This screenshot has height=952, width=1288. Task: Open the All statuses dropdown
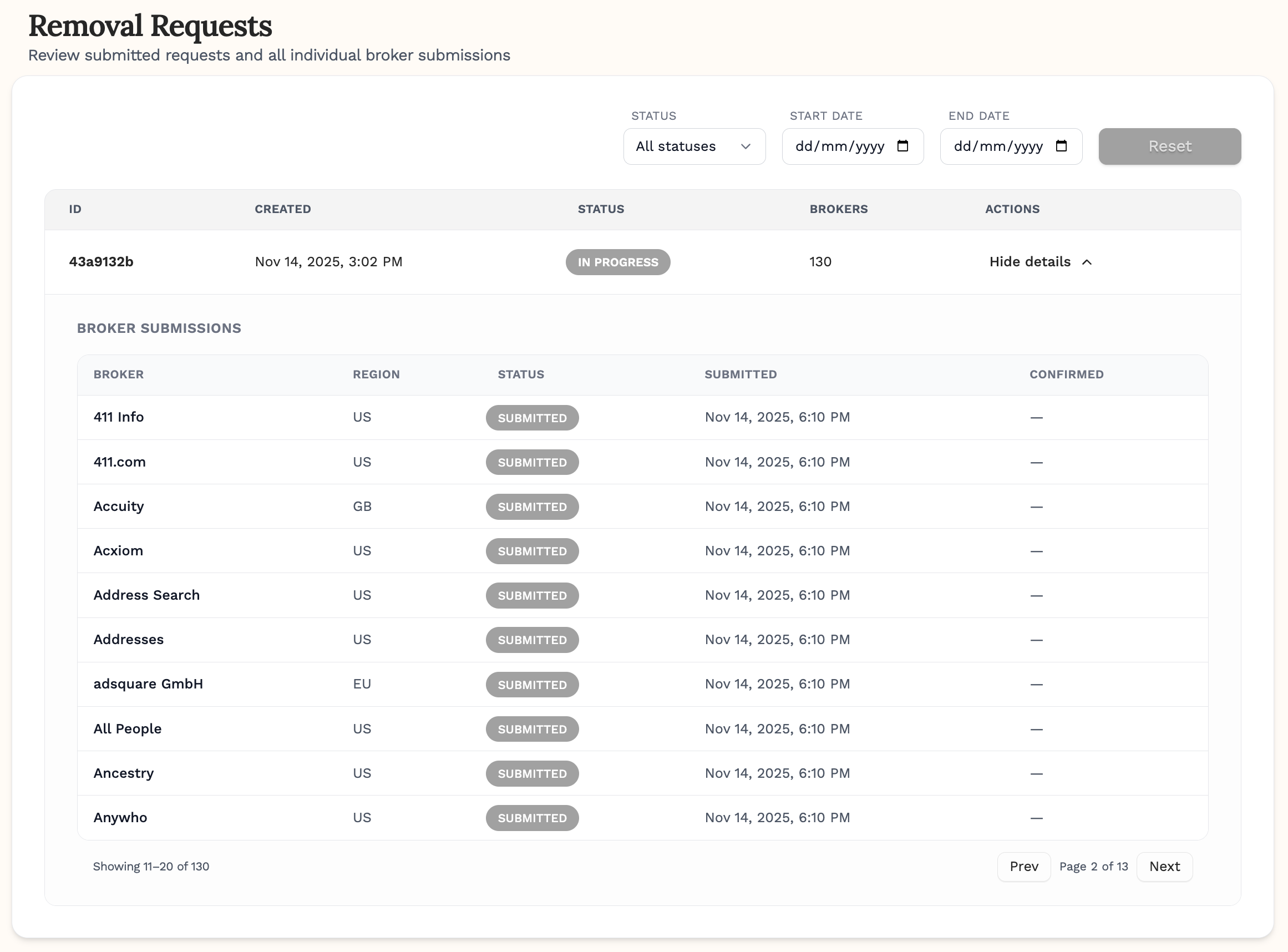coord(694,146)
